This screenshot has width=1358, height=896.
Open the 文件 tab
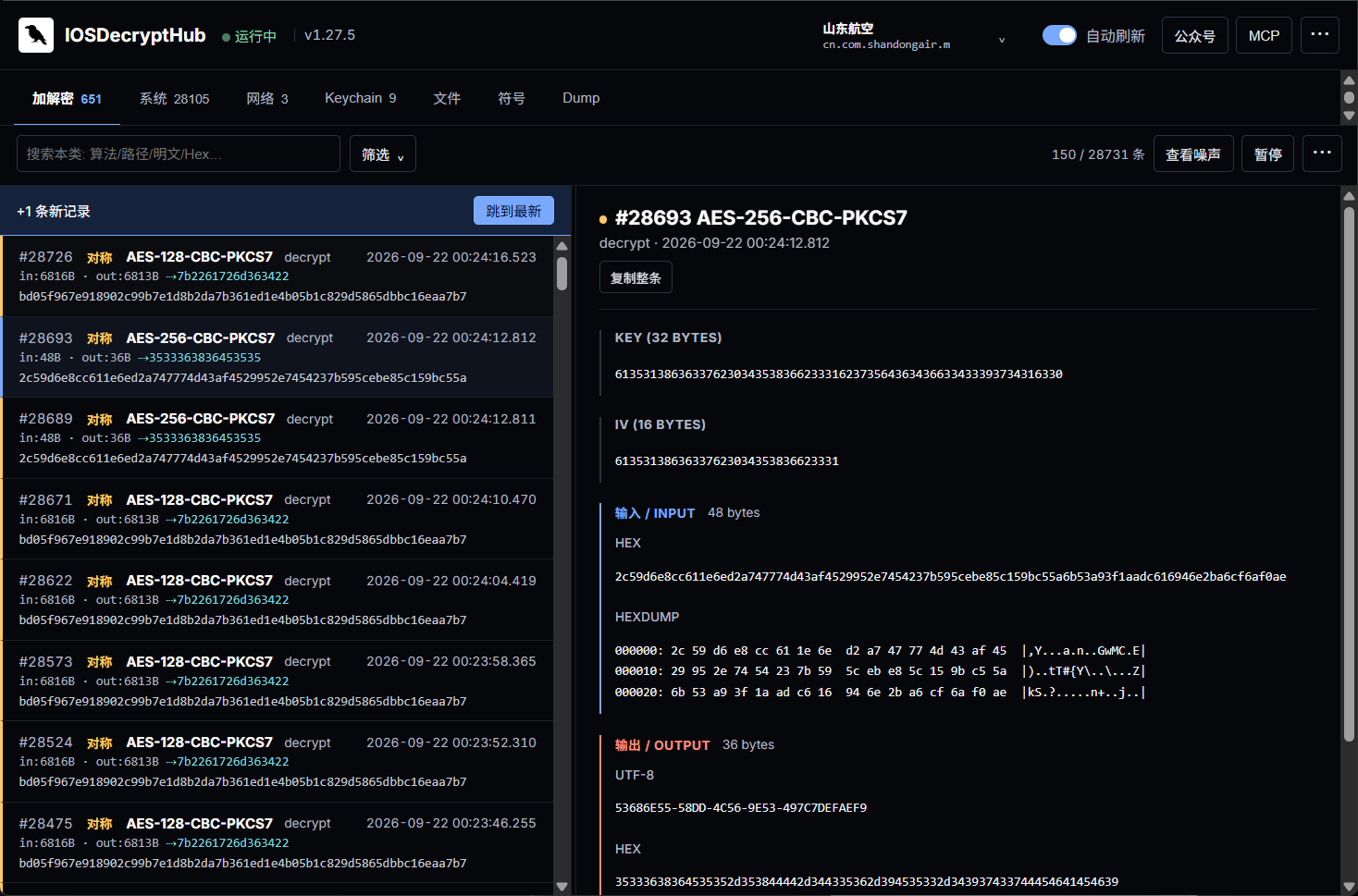[447, 98]
